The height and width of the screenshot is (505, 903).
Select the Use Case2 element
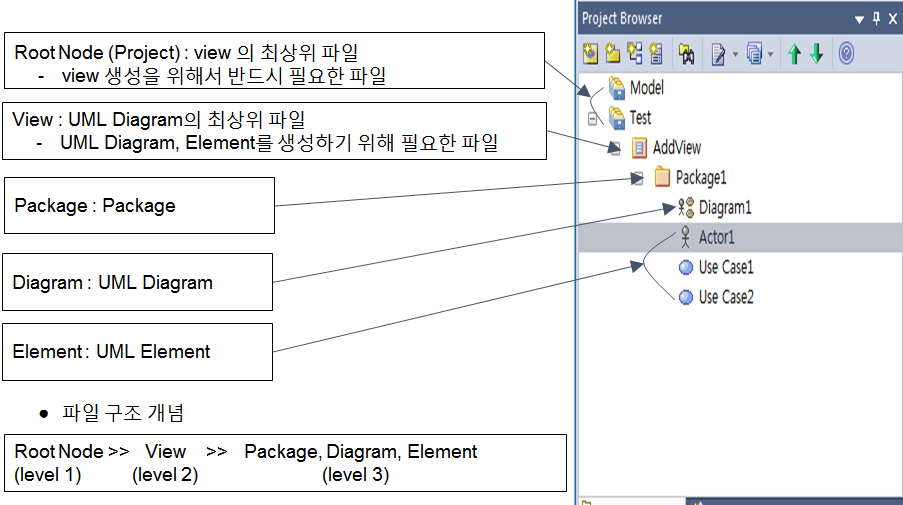[x=726, y=297]
